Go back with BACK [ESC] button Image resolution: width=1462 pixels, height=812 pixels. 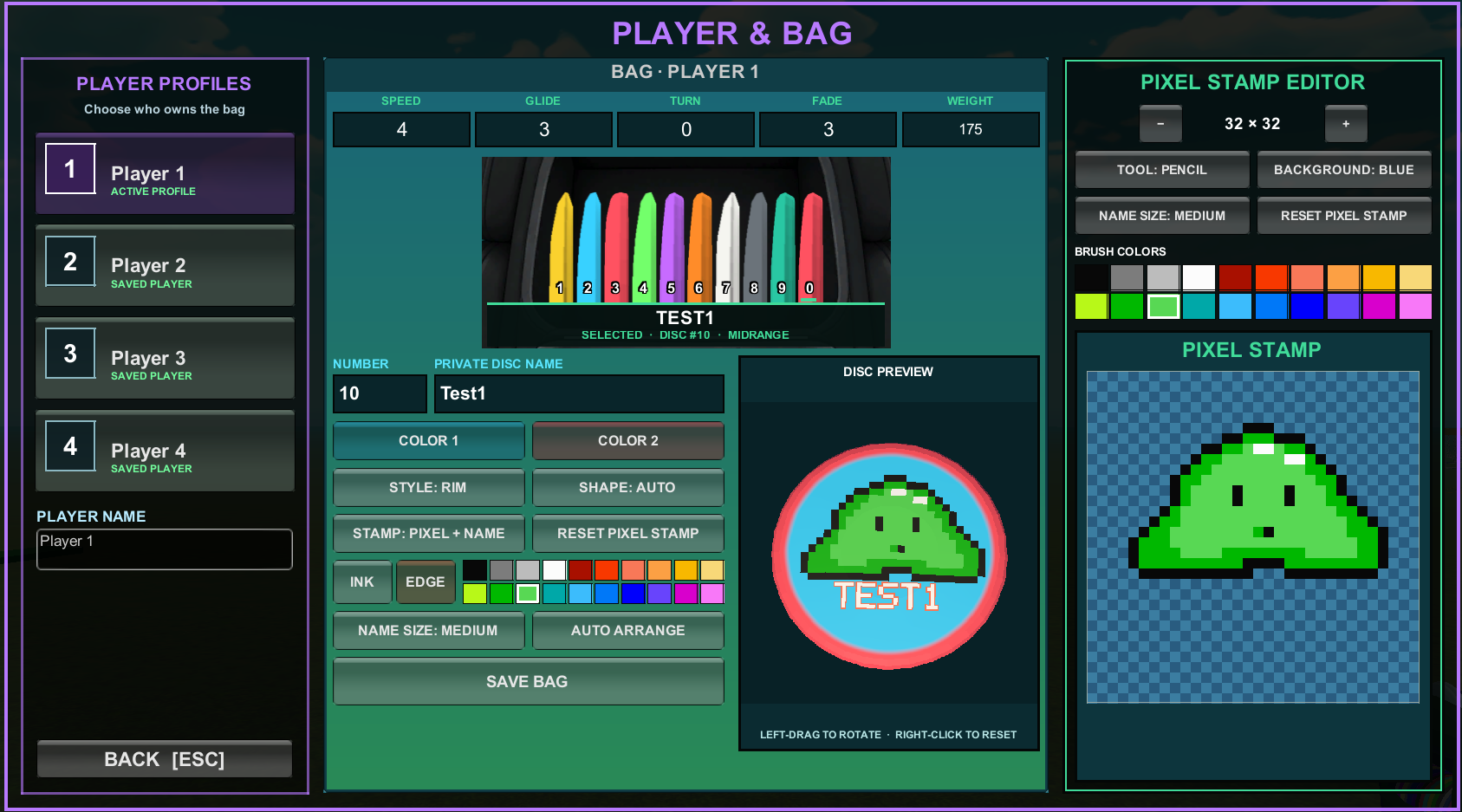click(165, 759)
